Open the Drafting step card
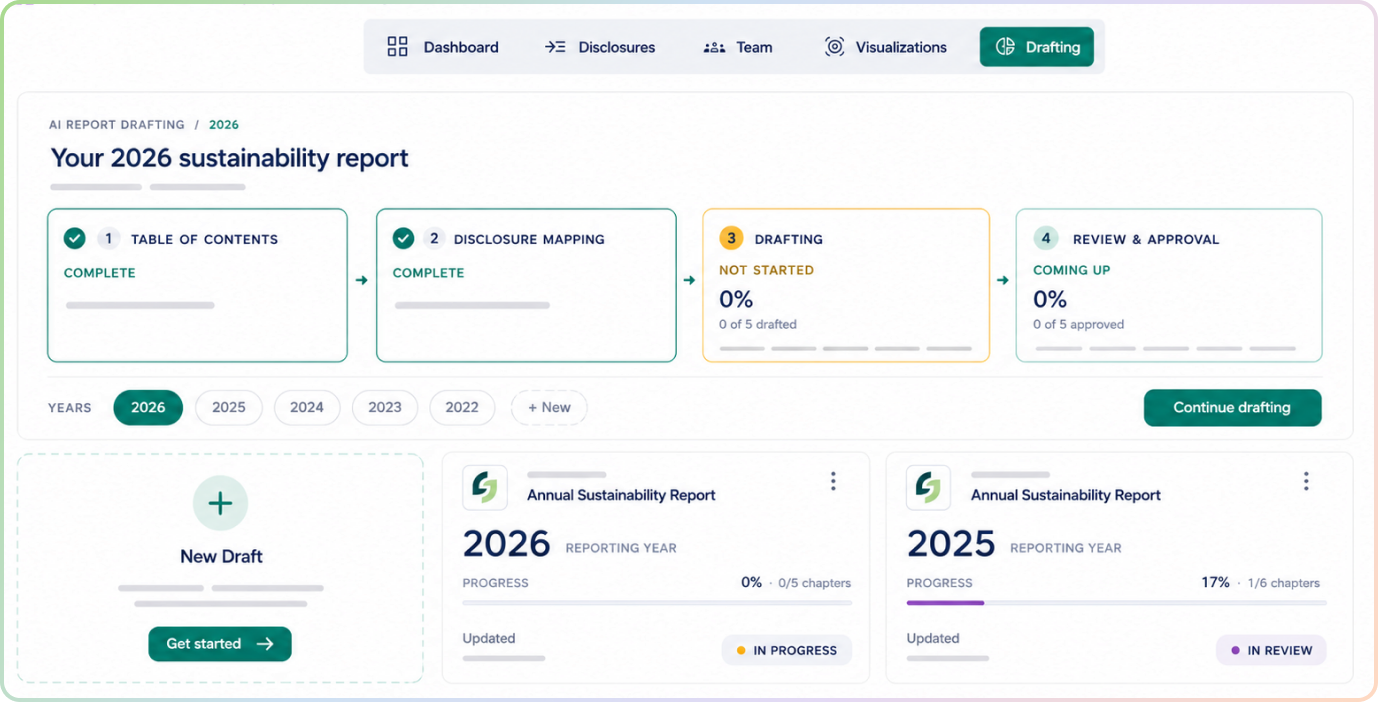The width and height of the screenshot is (1378, 702). pyautogui.click(x=846, y=285)
